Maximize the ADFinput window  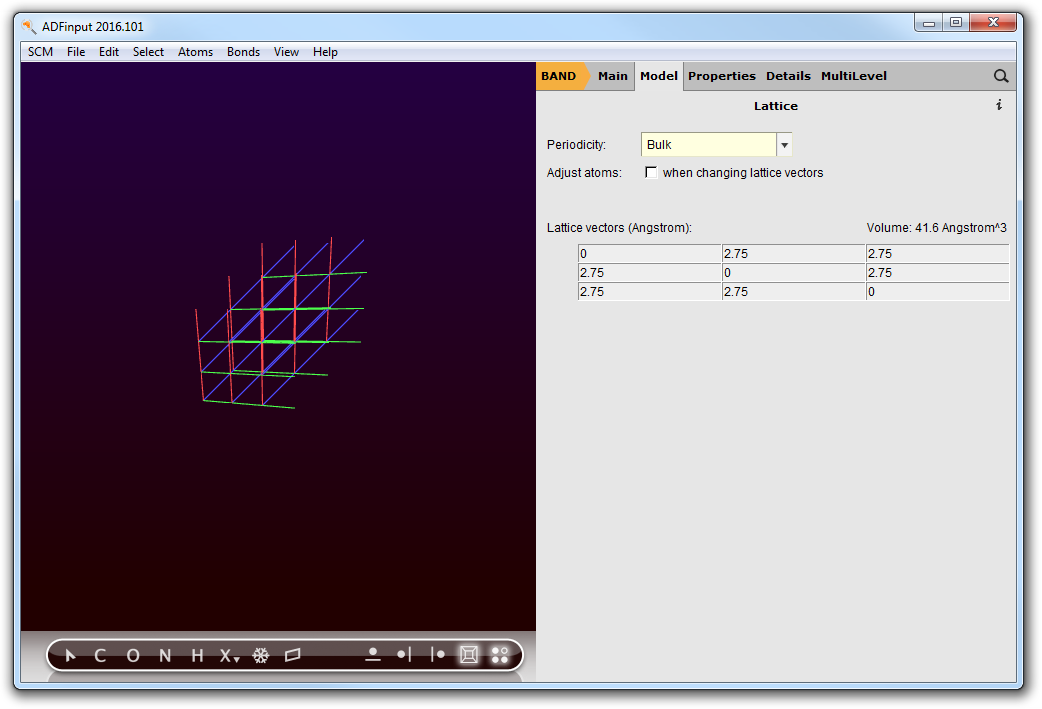956,23
